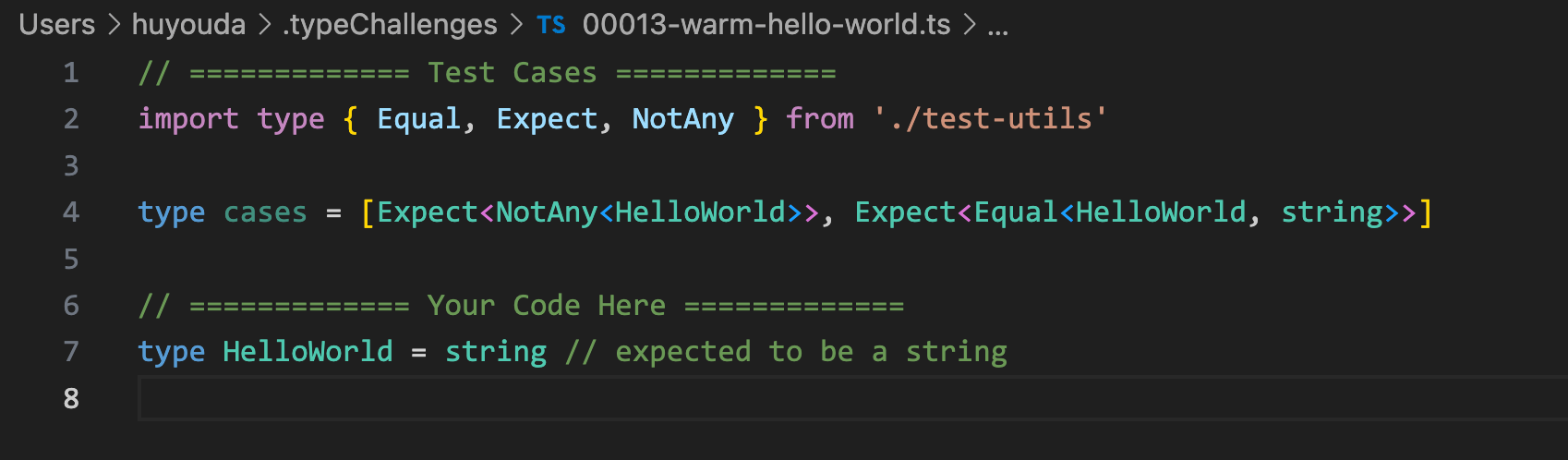The height and width of the screenshot is (460, 1568).
Task: Click cases type name on line 4
Action: [265, 212]
